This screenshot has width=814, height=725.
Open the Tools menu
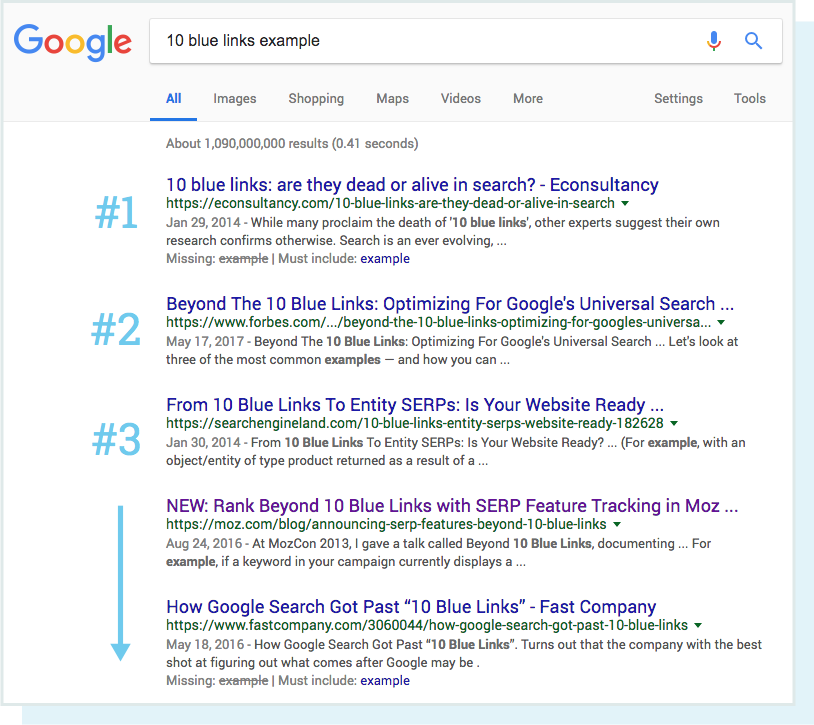(750, 98)
